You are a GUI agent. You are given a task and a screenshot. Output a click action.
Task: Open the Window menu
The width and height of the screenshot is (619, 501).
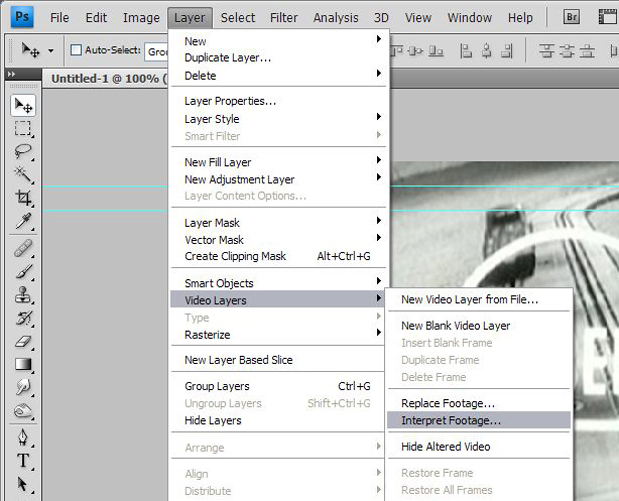pyautogui.click(x=469, y=17)
